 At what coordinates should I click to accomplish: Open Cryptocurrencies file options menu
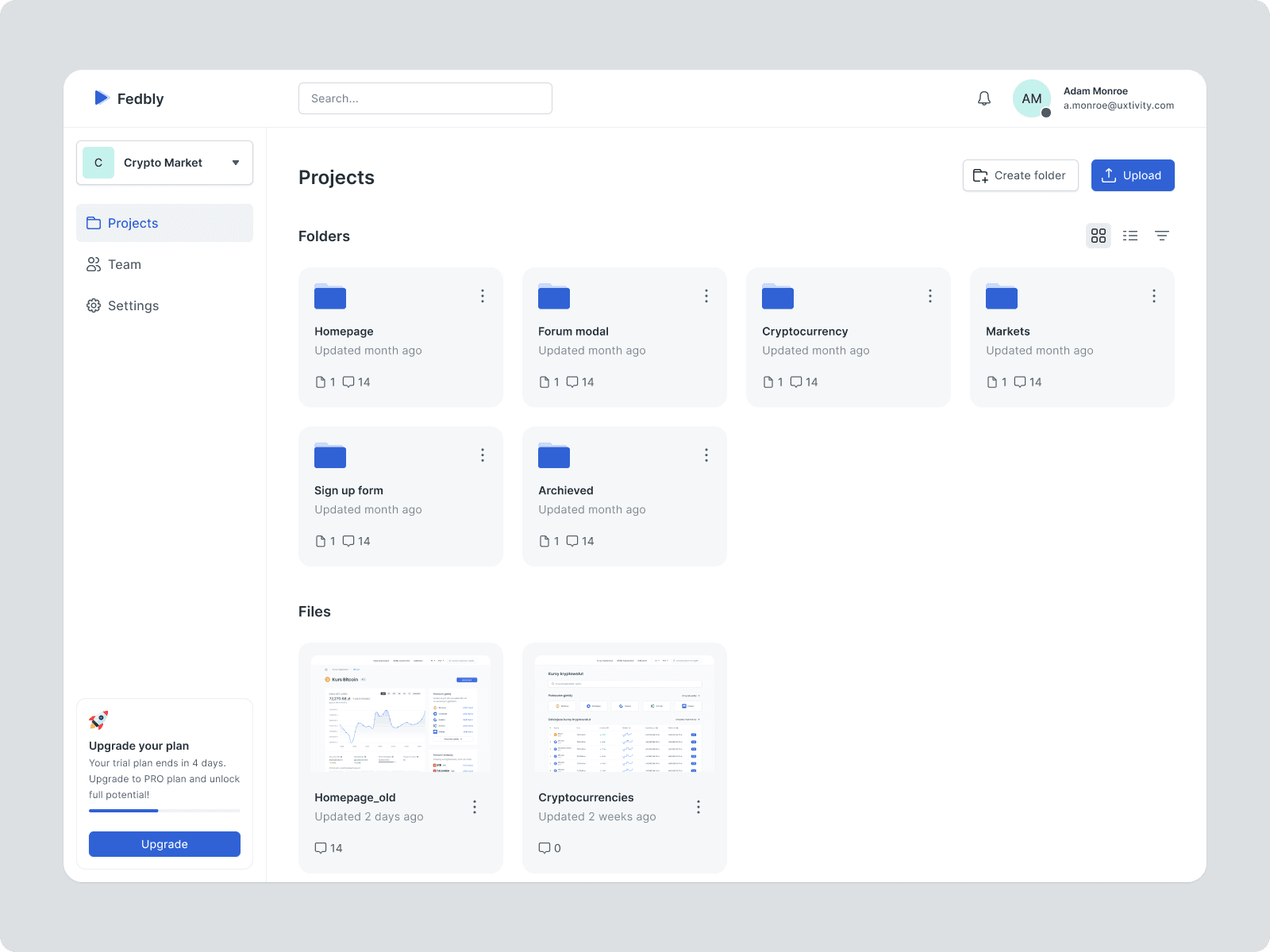pyautogui.click(x=698, y=807)
